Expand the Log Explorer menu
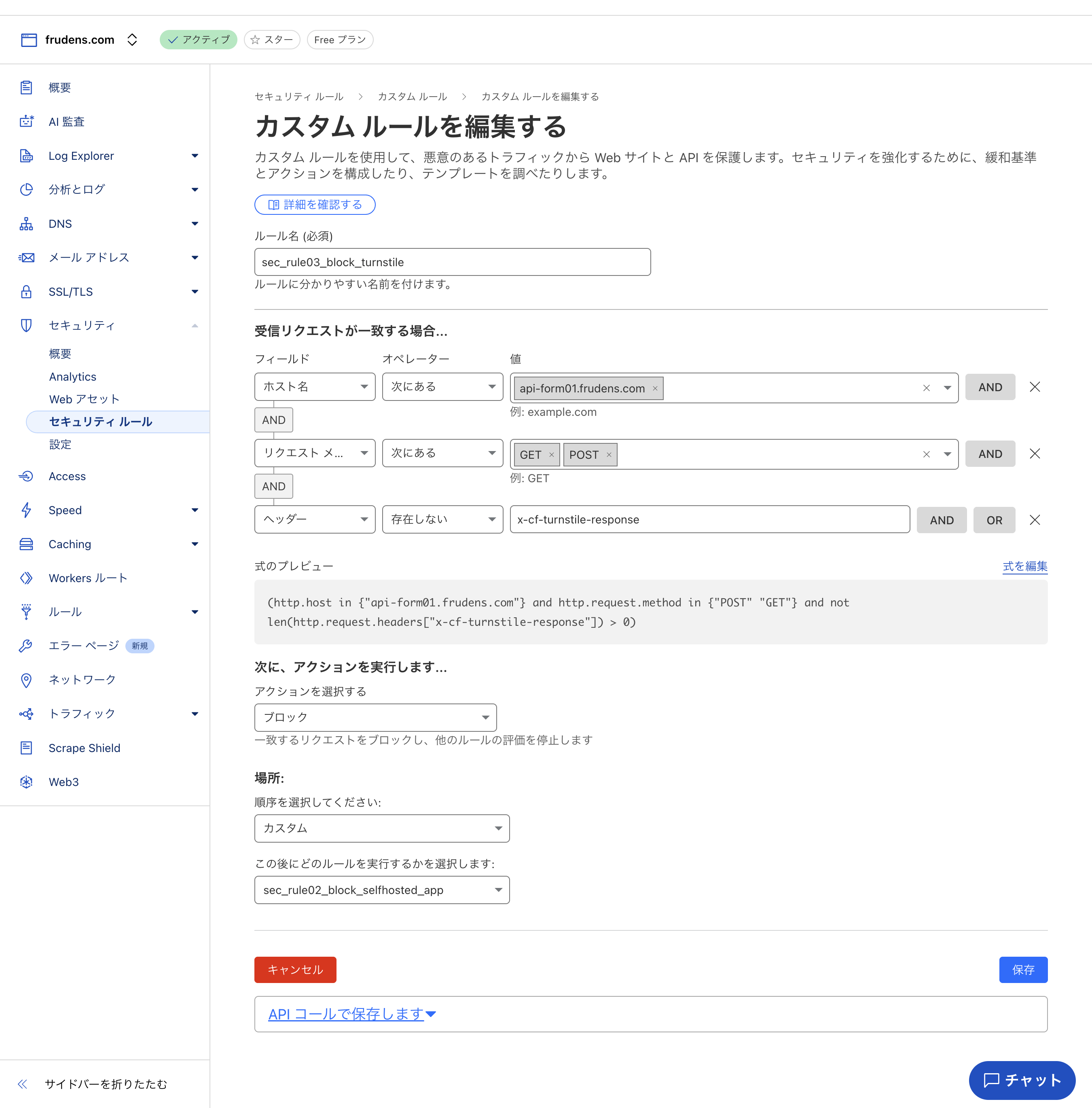Screen dimensions: 1092x1108 click(195, 155)
